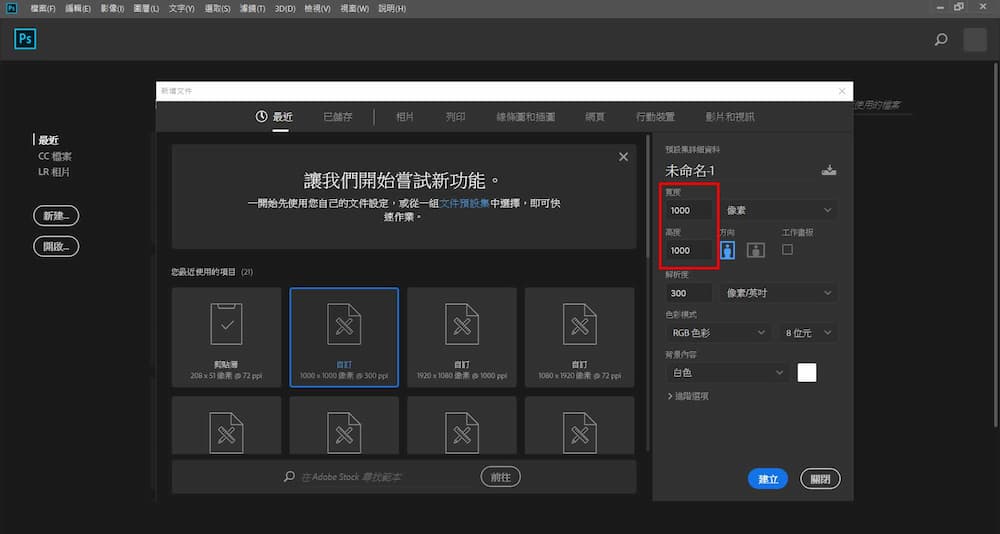The image size is (1000, 534).
Task: Click the white background color swatch
Action: (807, 373)
